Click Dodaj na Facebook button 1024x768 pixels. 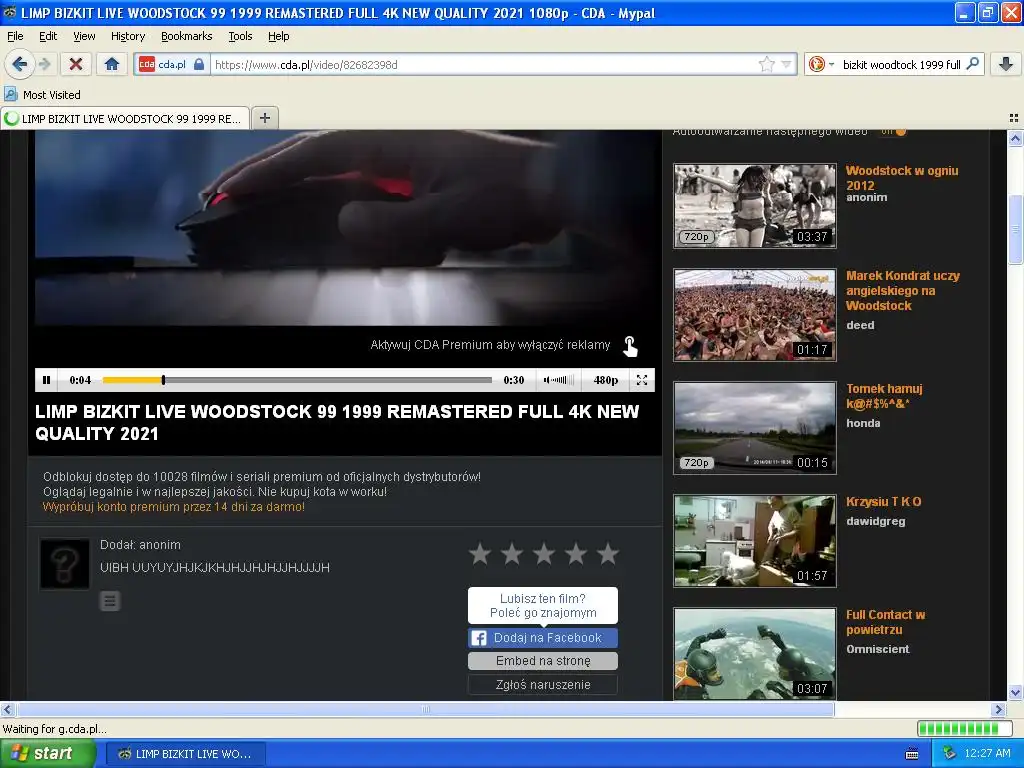pos(543,638)
